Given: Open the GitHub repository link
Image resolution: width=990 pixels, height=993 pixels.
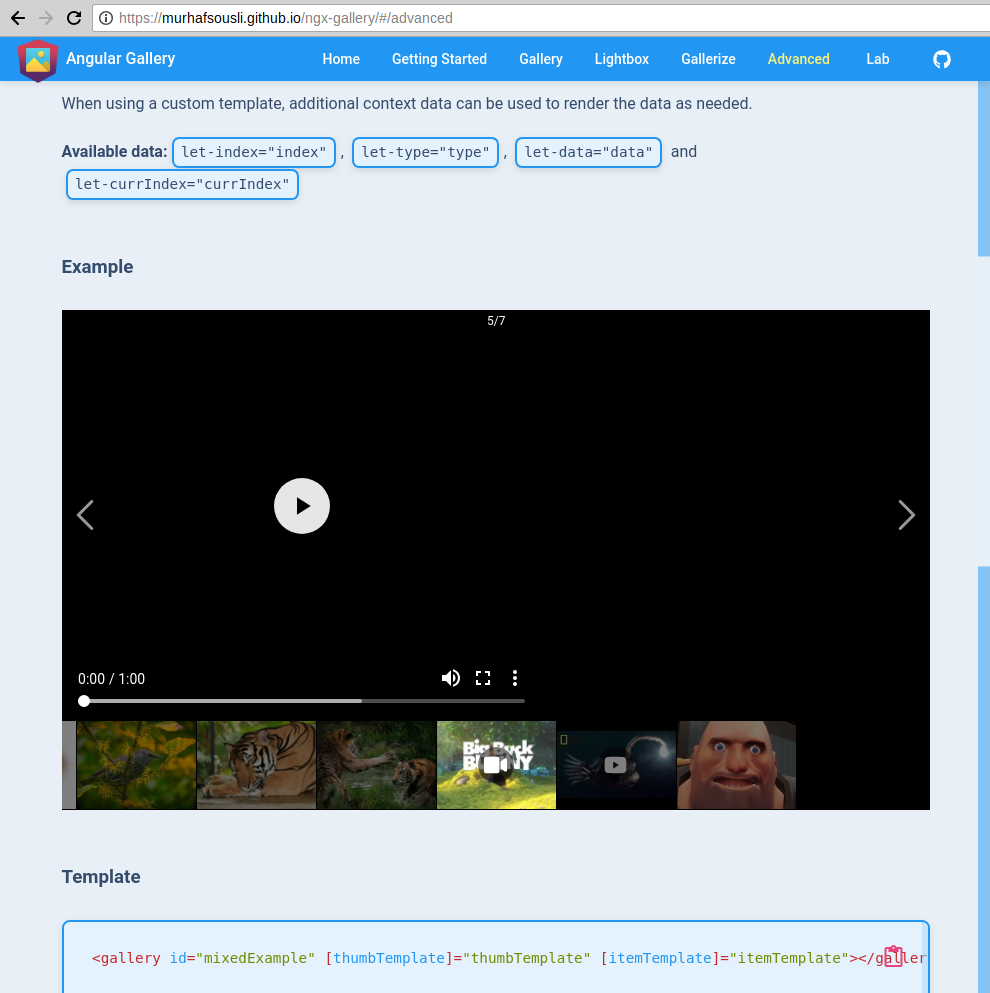Looking at the screenshot, I should [x=941, y=59].
